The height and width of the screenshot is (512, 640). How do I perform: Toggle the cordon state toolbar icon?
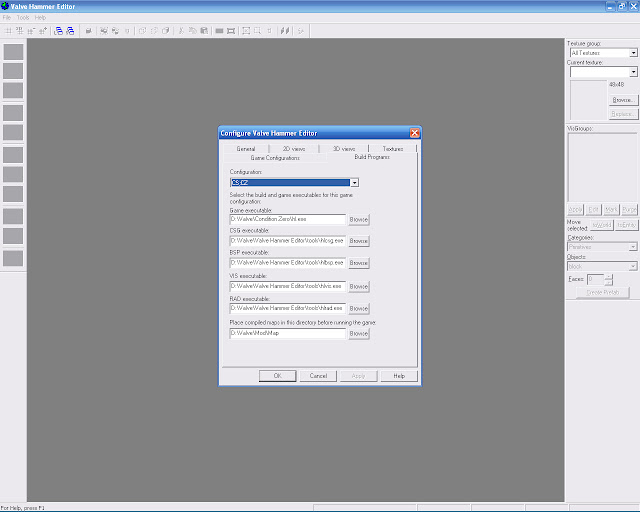pos(219,31)
